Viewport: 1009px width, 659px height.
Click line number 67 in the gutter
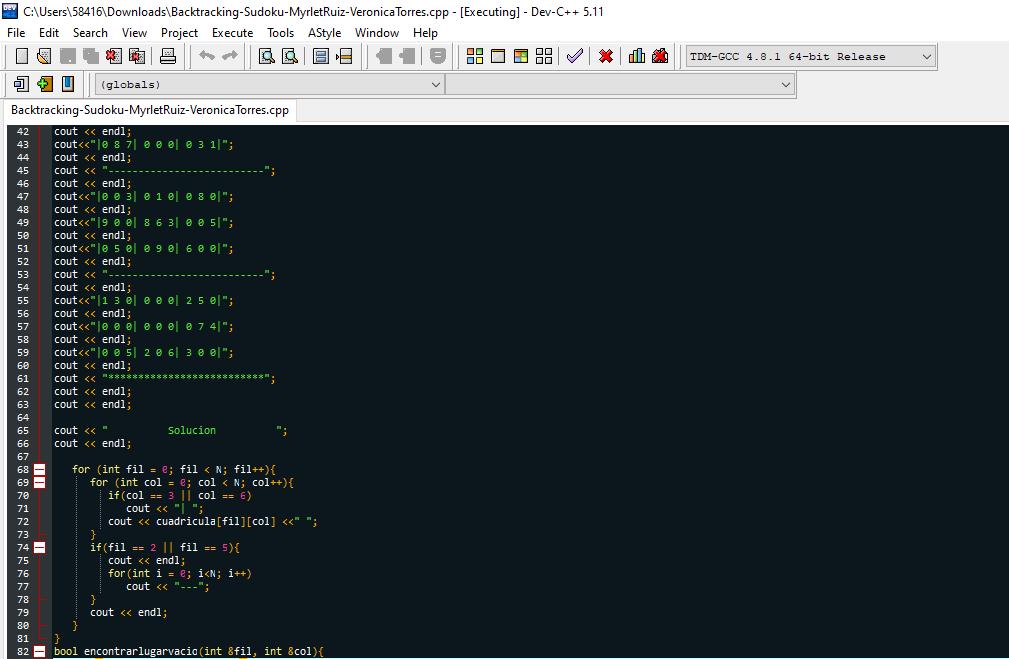(x=23, y=457)
